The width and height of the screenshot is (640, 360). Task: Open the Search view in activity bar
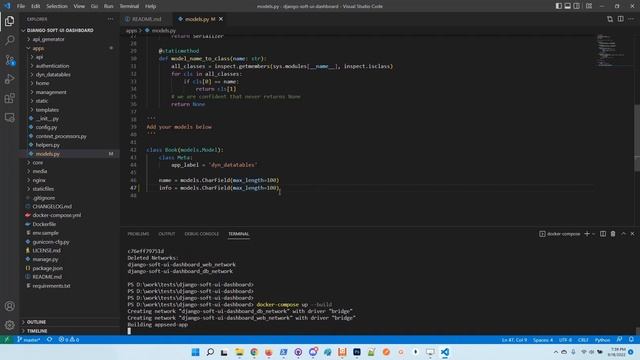[9, 40]
